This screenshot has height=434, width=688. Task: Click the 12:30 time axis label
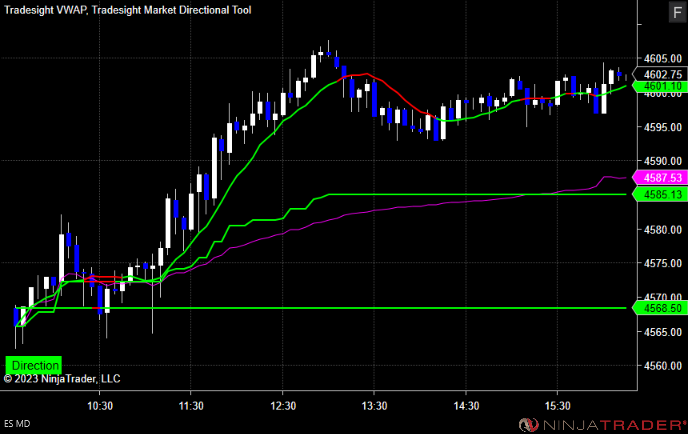click(283, 406)
